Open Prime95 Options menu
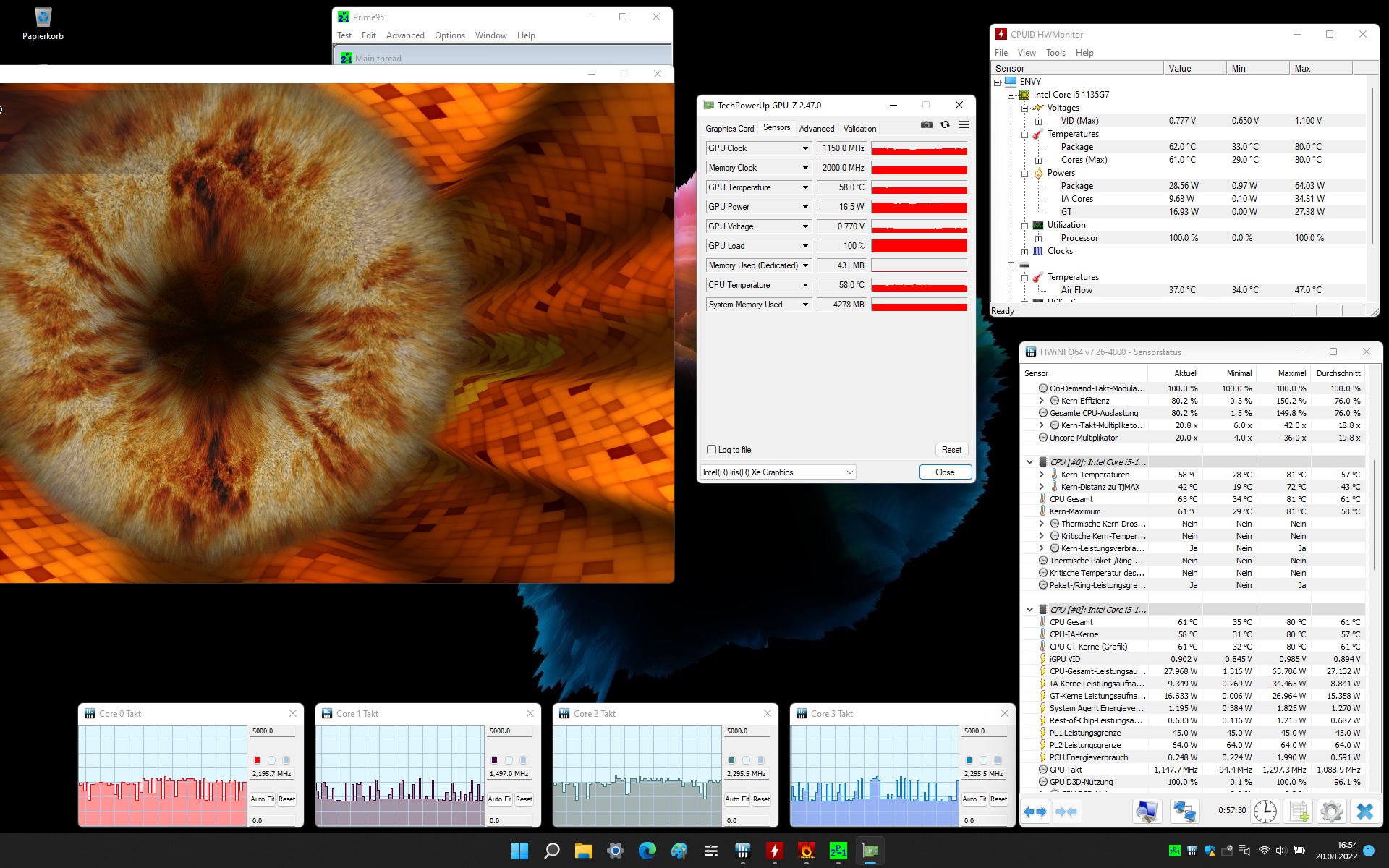 click(449, 35)
